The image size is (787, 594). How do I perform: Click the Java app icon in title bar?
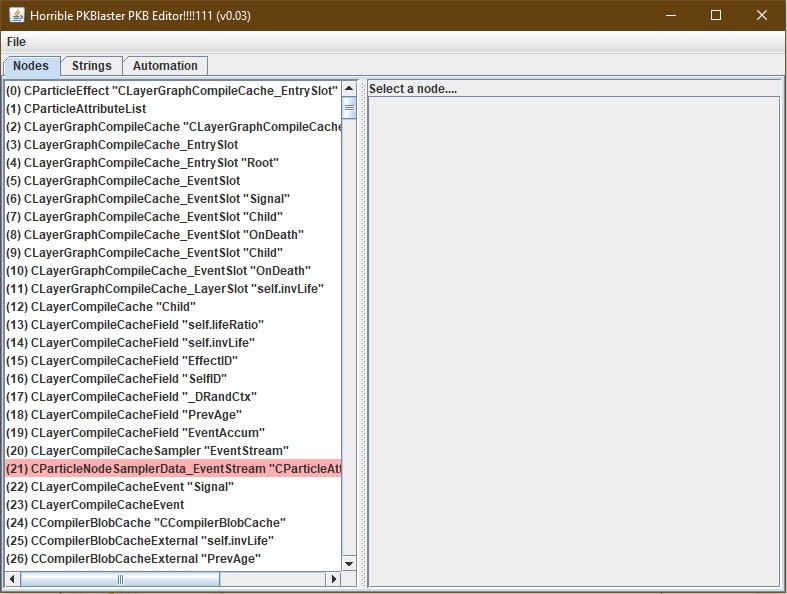tap(17, 15)
